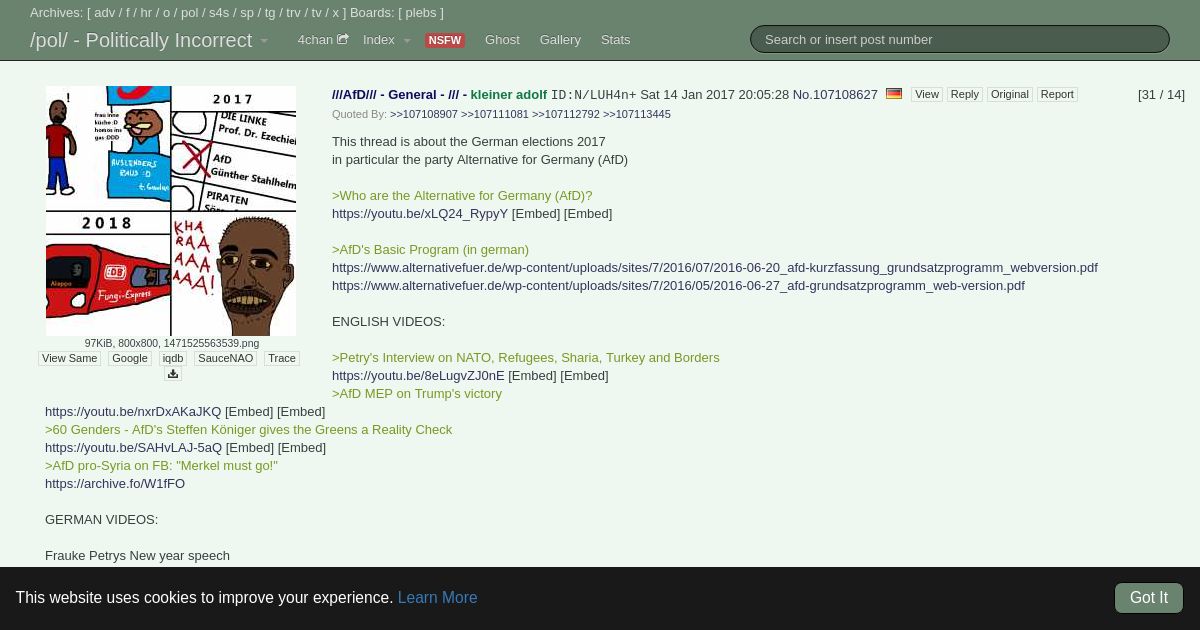
Task: Reply to post 107108627
Action: click(x=964, y=94)
